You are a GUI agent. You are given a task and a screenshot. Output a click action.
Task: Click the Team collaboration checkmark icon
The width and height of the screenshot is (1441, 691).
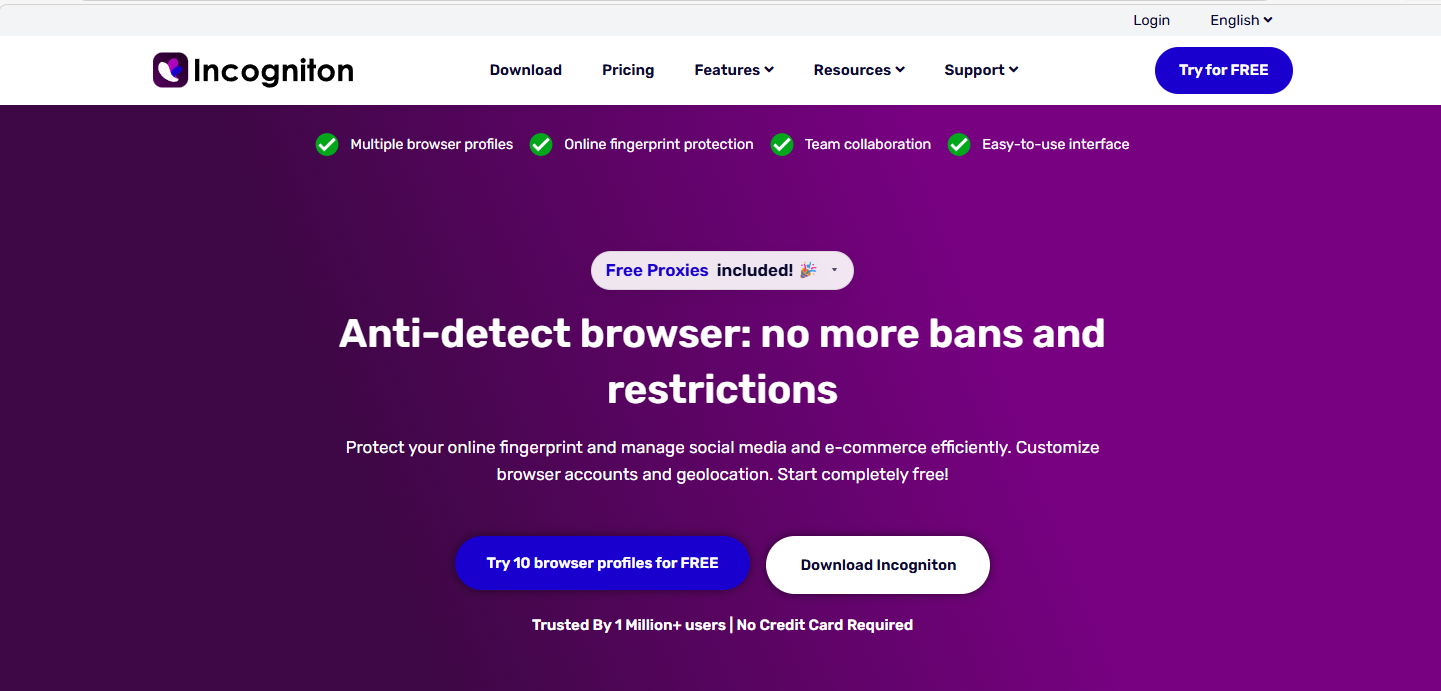pos(782,145)
